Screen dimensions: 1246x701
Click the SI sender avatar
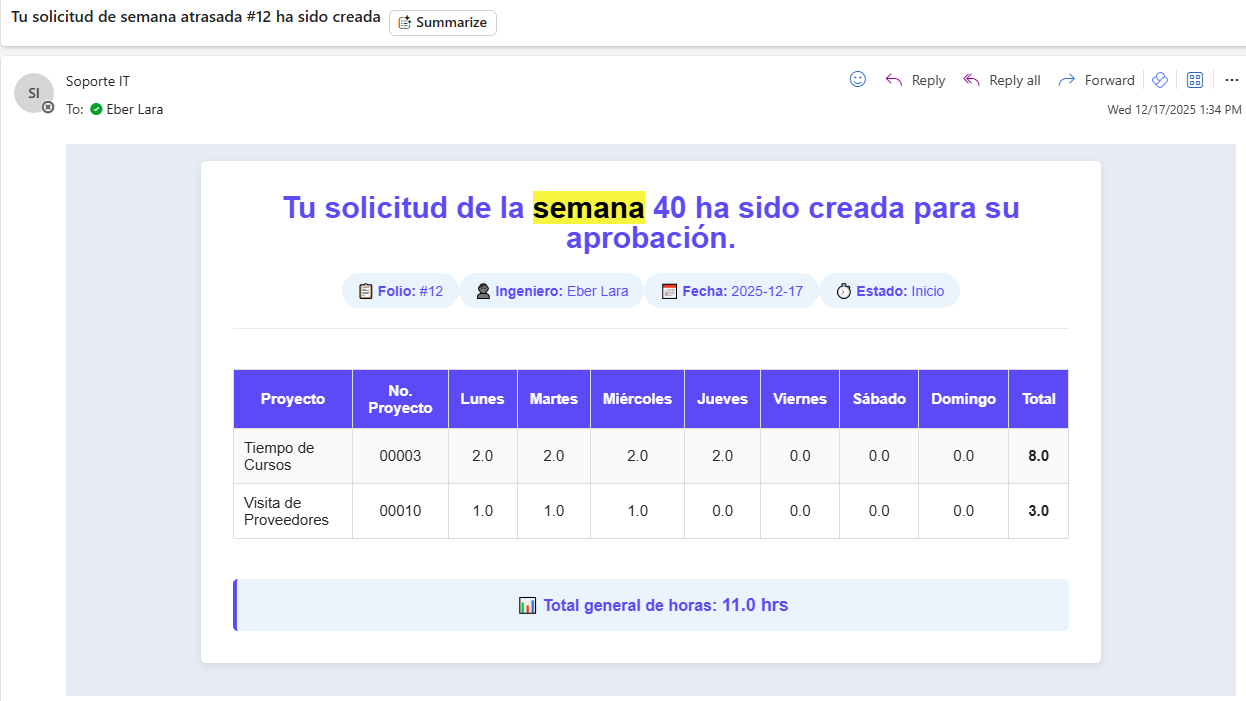click(34, 92)
